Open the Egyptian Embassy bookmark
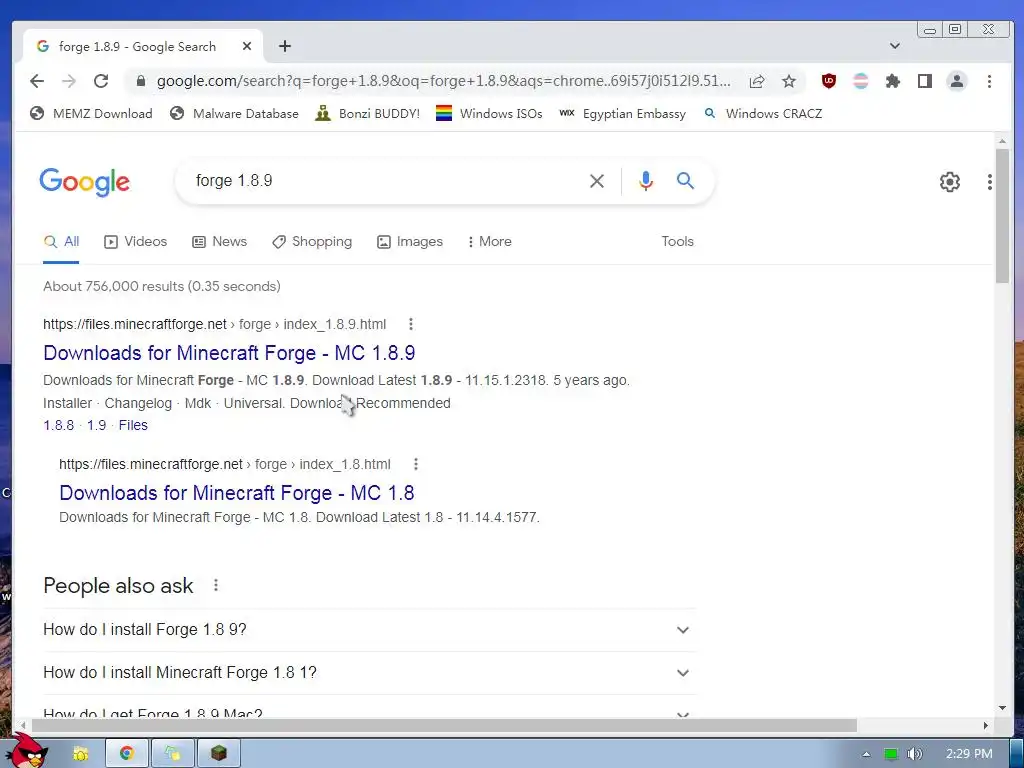The width and height of the screenshot is (1024, 768). pos(622,114)
